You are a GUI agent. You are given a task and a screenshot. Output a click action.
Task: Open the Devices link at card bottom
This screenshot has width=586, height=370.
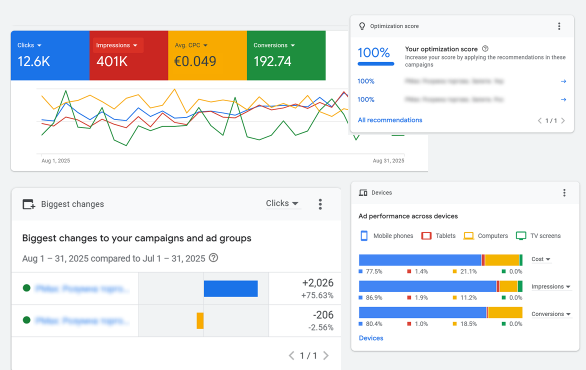(371, 338)
